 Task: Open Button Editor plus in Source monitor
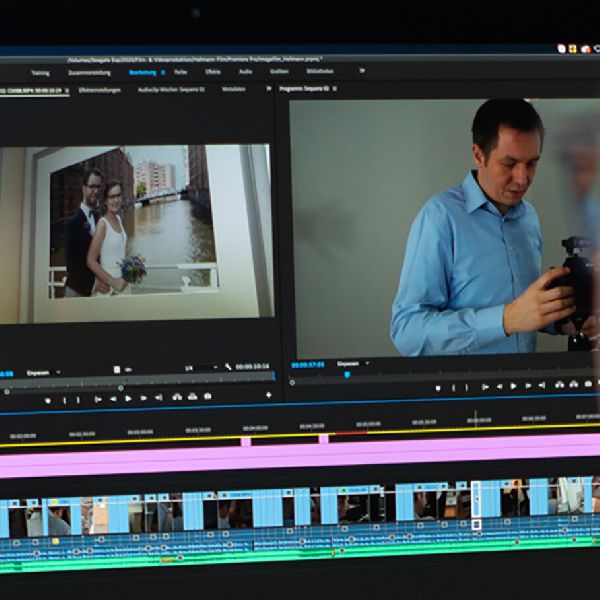coord(268,396)
